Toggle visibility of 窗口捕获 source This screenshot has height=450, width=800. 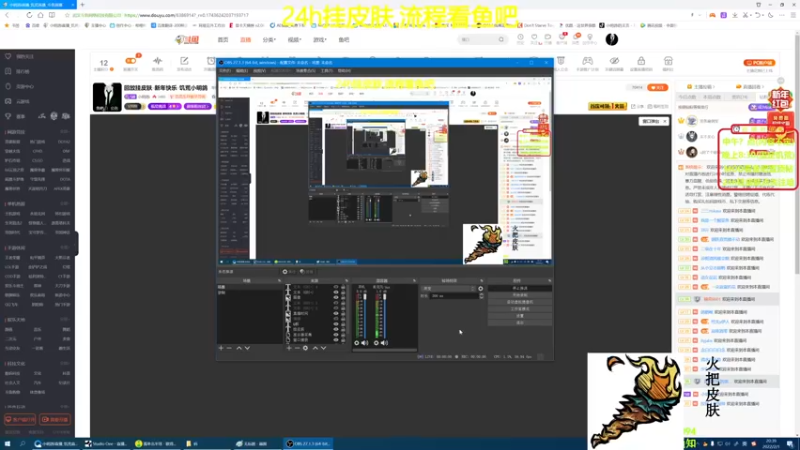coord(336,340)
